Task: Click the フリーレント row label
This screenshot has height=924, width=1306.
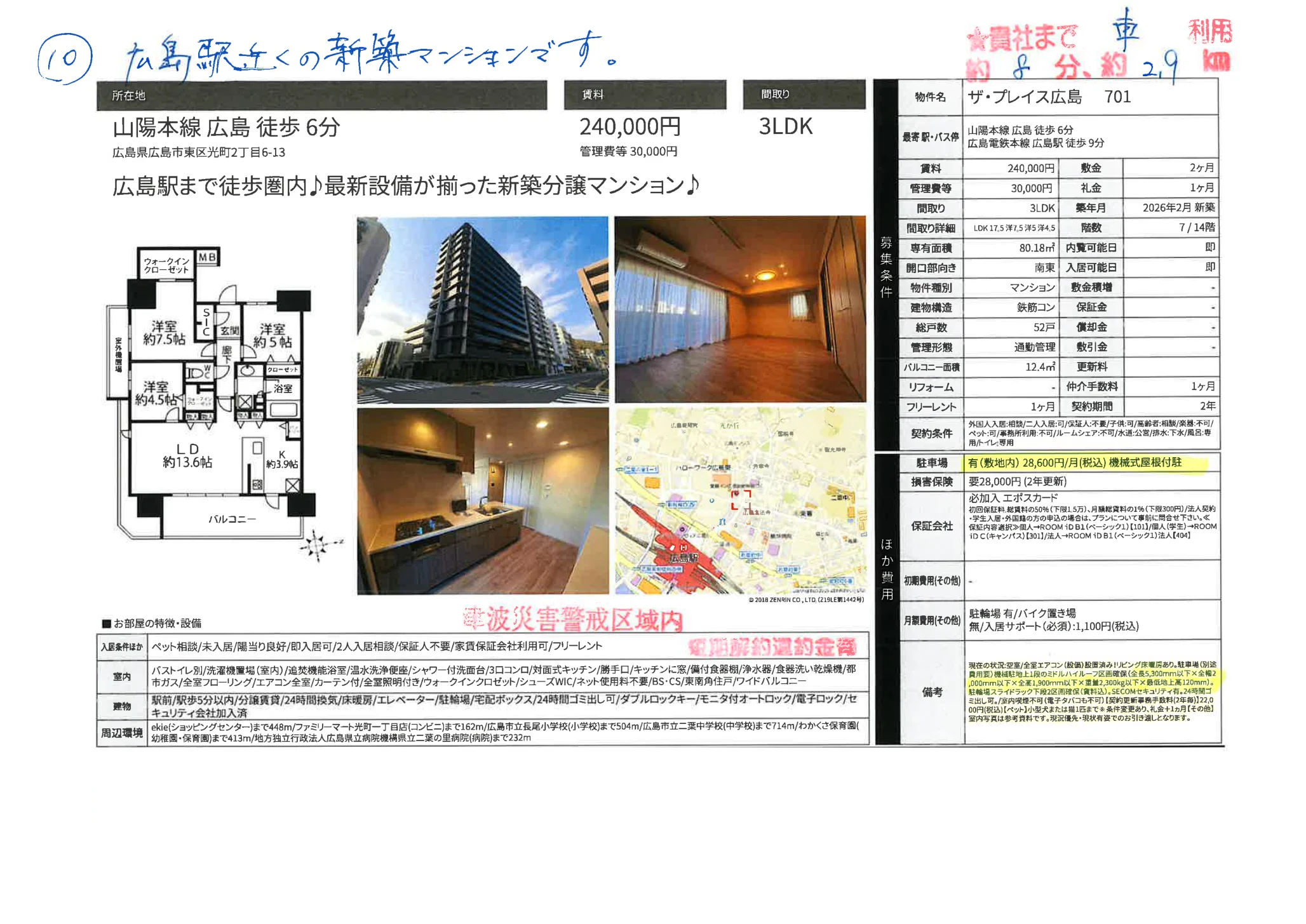Action: pos(931,407)
